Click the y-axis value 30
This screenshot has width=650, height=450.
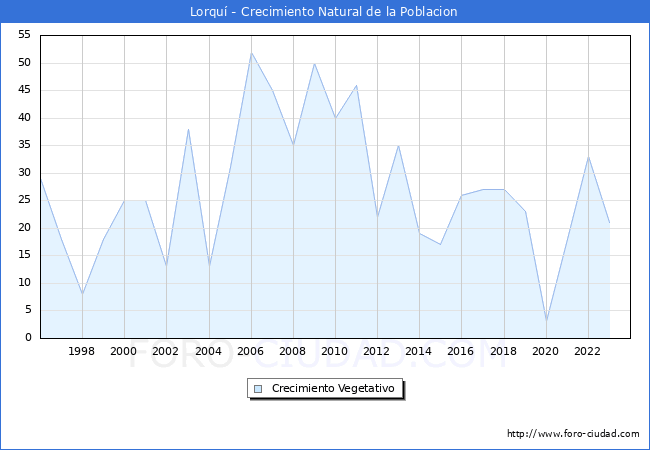[x=24, y=173]
